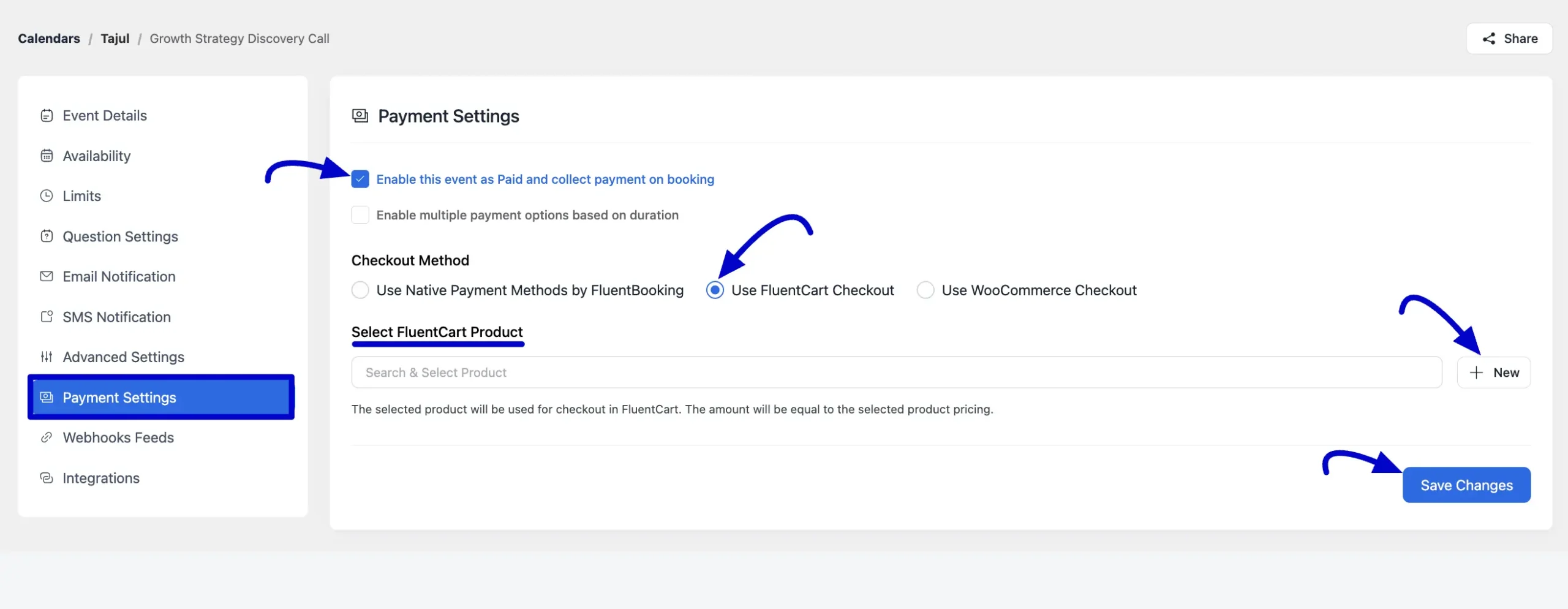Viewport: 1568px width, 609px height.
Task: Click the Question Settings icon
Action: click(x=47, y=236)
